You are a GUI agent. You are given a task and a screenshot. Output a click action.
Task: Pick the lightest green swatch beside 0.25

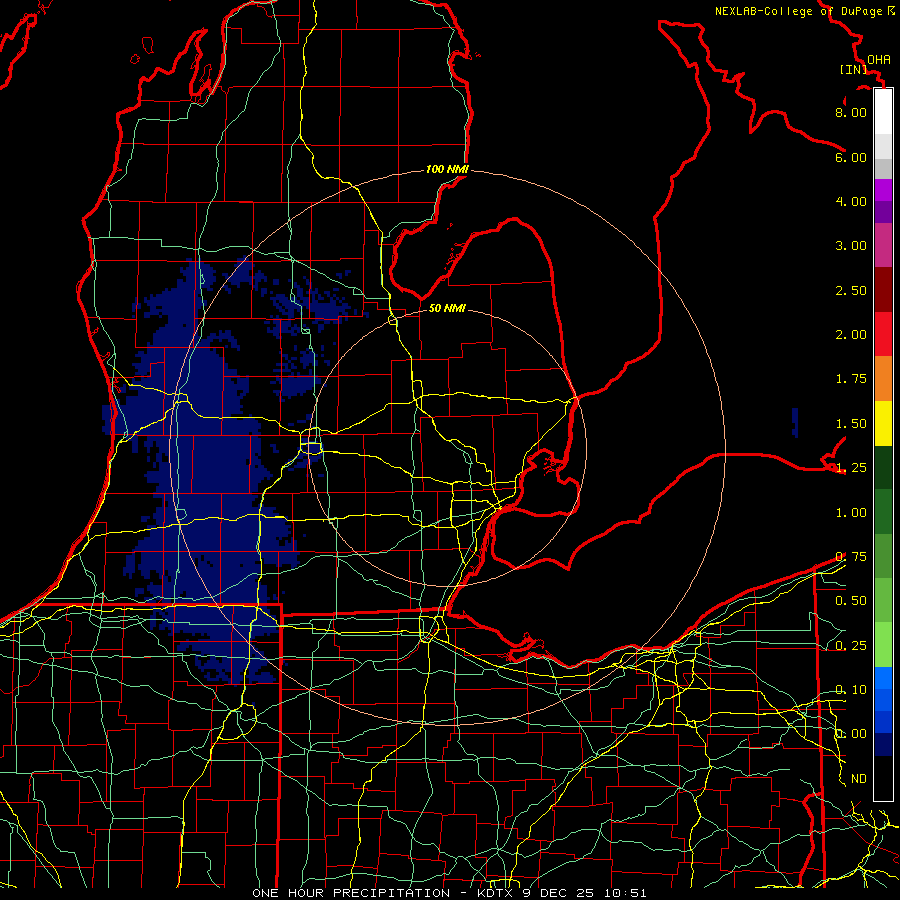pos(883,645)
